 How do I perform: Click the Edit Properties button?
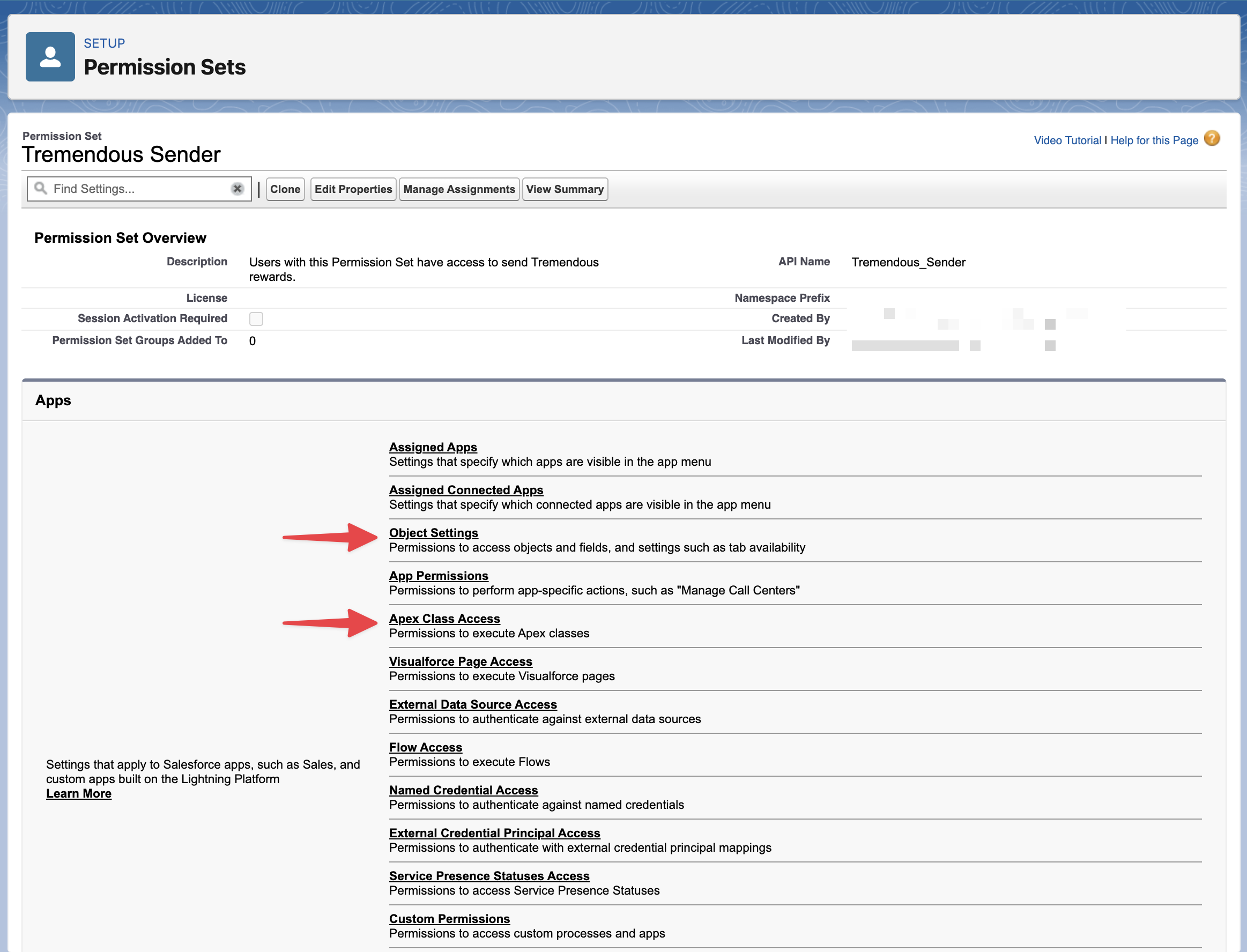pyautogui.click(x=353, y=189)
